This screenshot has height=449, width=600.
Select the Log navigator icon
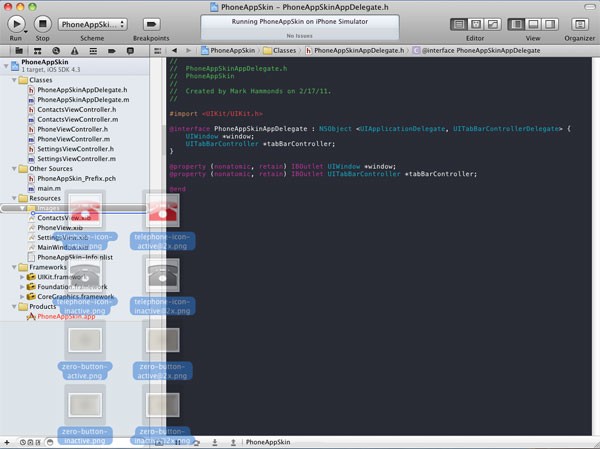coord(130,51)
